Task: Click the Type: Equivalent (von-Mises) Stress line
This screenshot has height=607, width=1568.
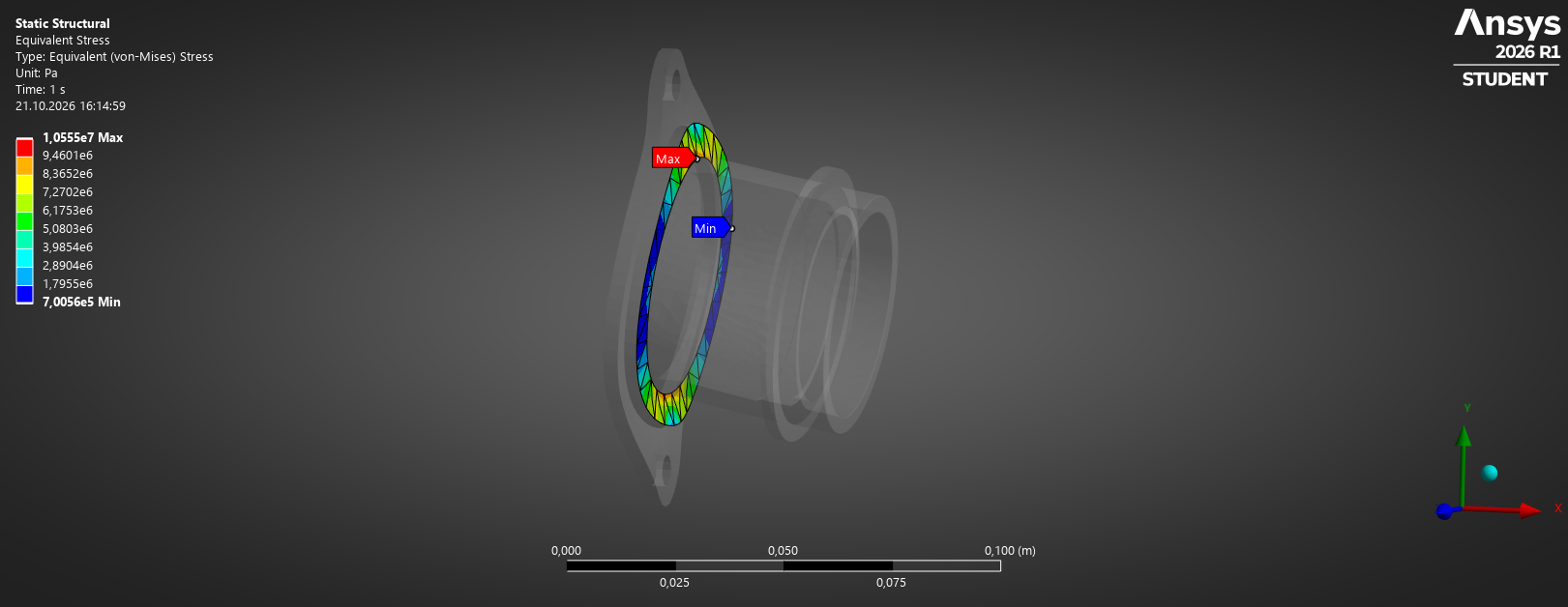Action: click(114, 57)
